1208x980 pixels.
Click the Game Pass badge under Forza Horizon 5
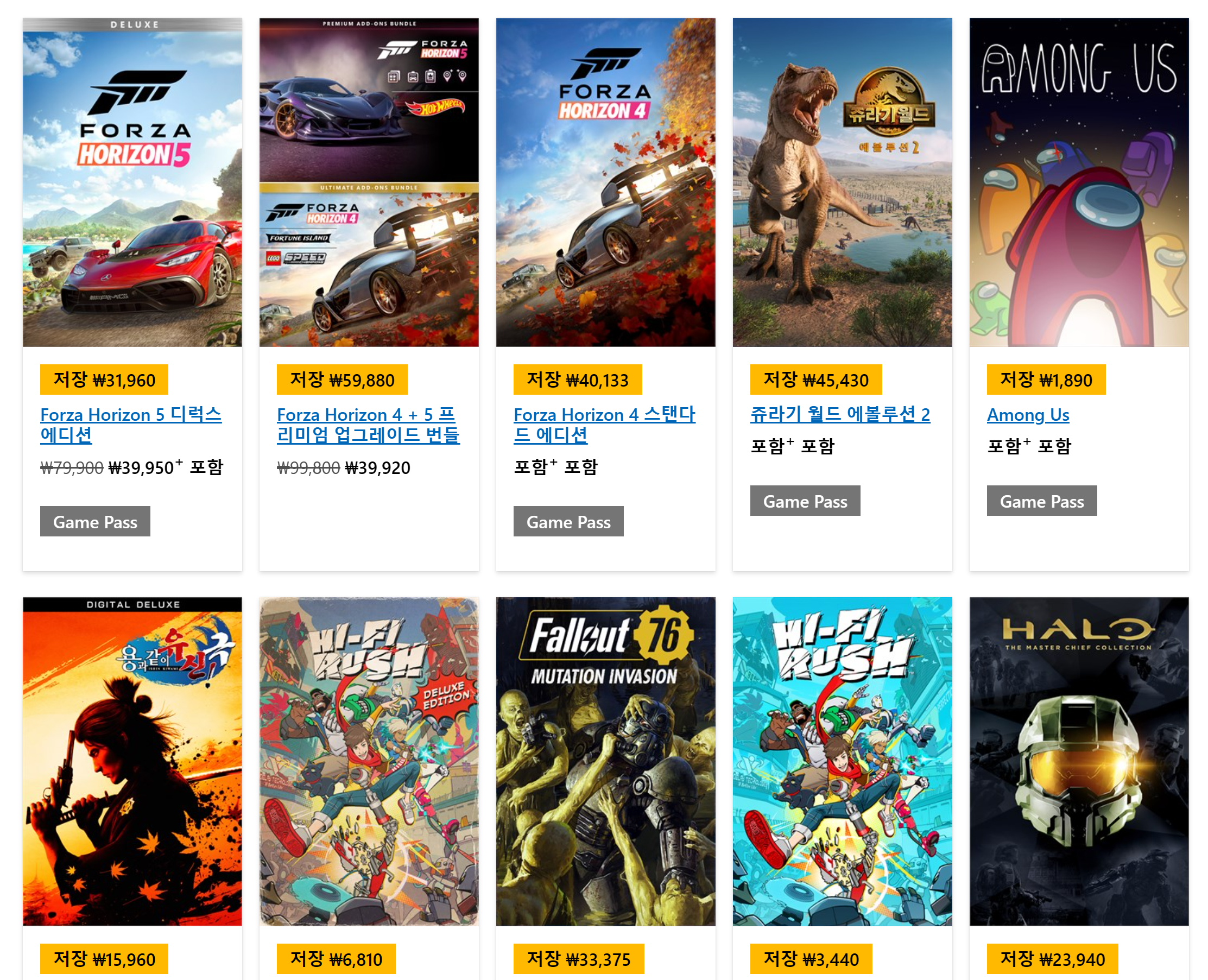tap(95, 521)
